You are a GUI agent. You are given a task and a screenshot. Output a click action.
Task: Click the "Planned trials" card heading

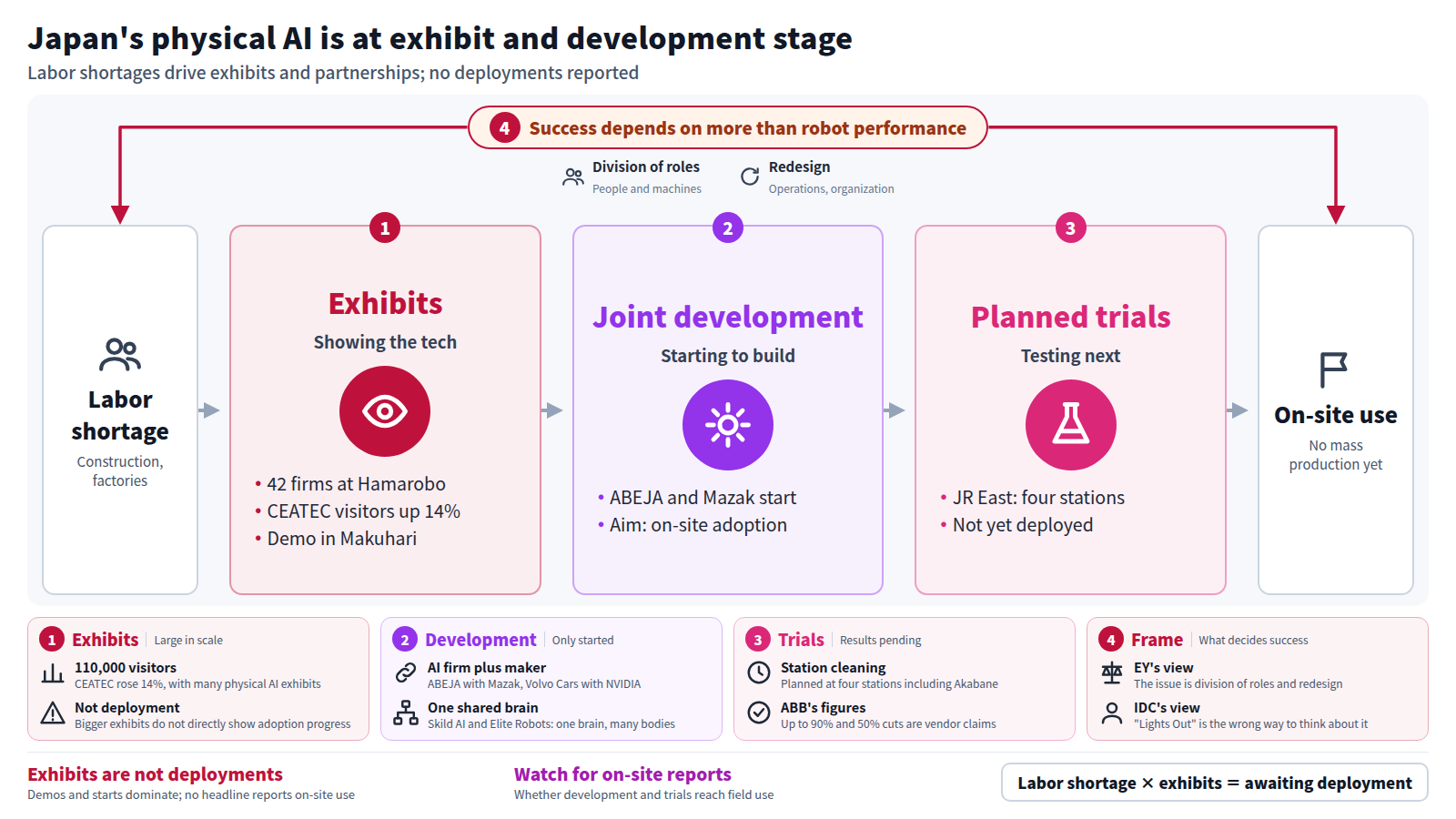1071,317
